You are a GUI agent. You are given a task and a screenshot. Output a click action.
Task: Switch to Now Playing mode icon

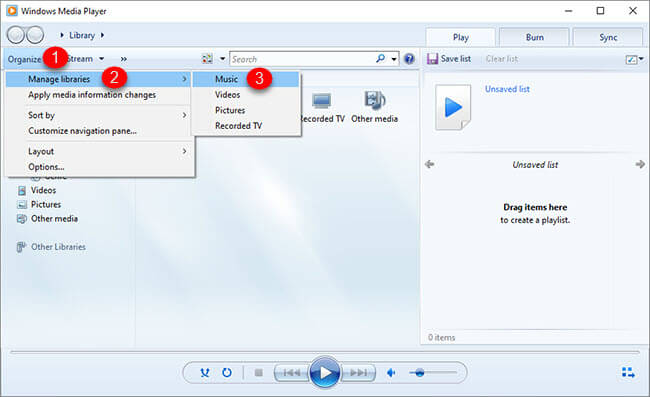tap(628, 373)
